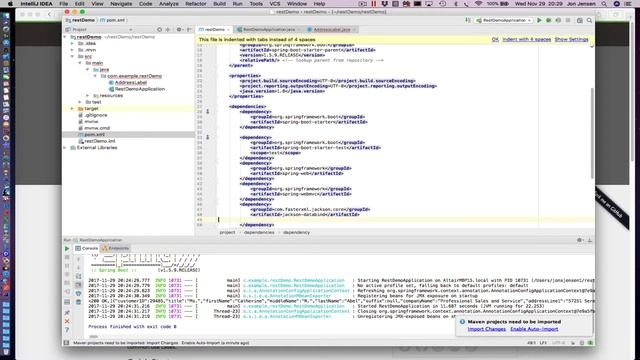Viewport: 640px width, 360px height.
Task: Open Spotlight search in macOS menu bar
Action: click(x=604, y=4)
